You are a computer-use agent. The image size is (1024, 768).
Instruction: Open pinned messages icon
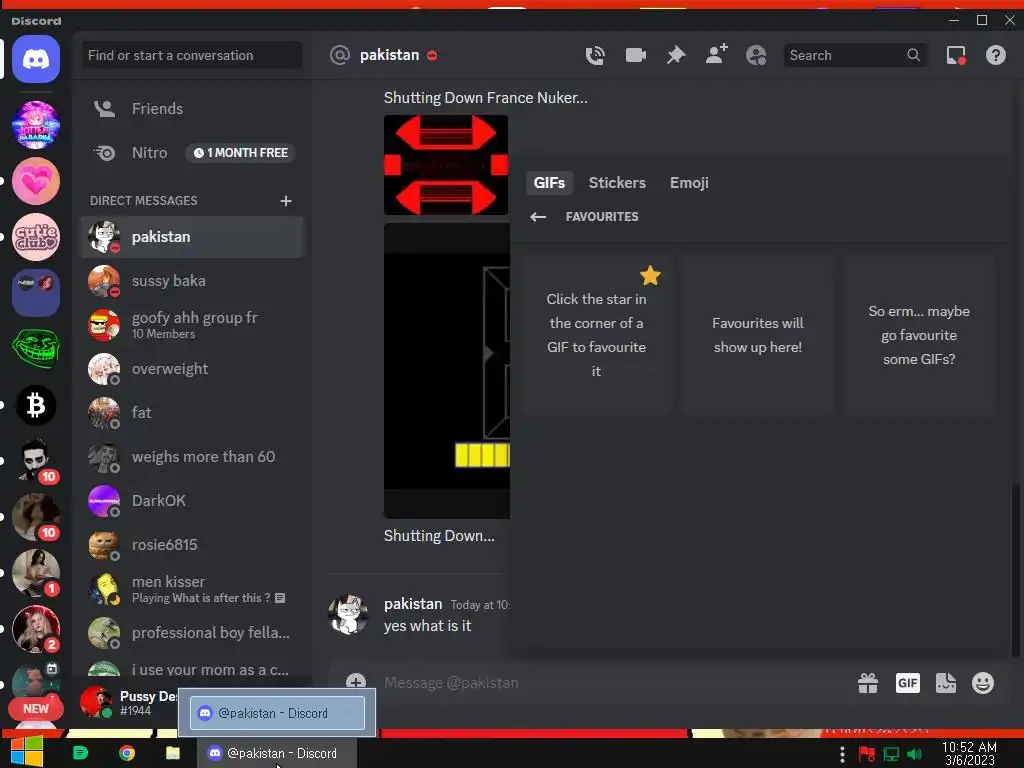pyautogui.click(x=676, y=56)
